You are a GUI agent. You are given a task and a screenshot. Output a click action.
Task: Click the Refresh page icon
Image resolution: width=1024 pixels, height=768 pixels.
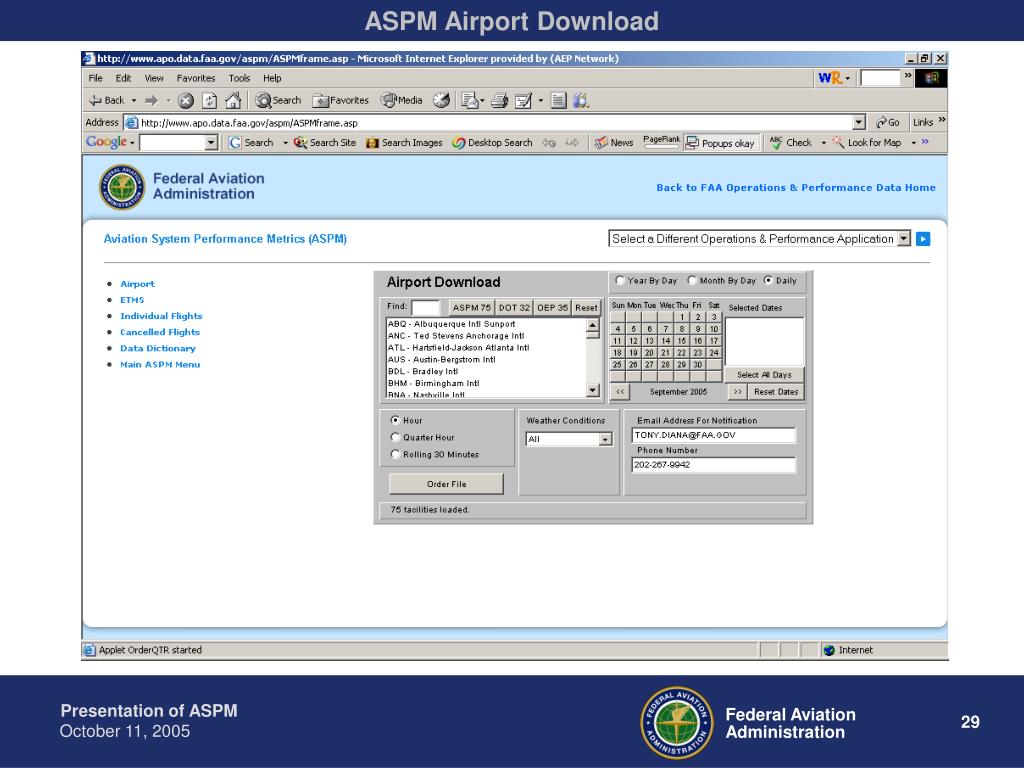210,101
